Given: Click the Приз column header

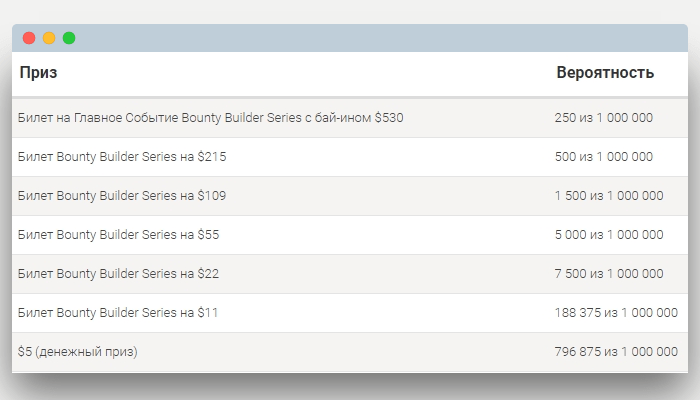Looking at the screenshot, I should [38, 72].
